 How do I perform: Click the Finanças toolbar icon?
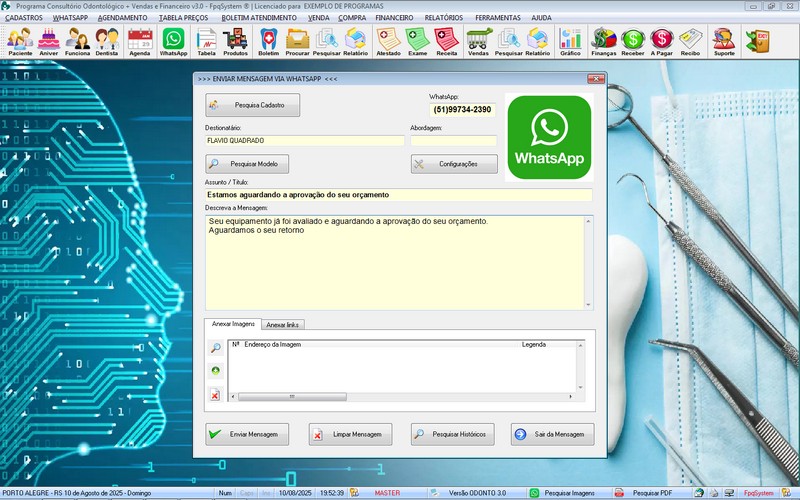click(x=604, y=40)
